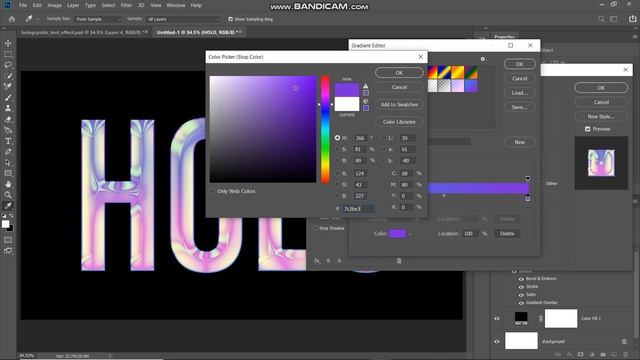Hide the Color Fill 1 layer
The image size is (640, 360).
[497, 318]
